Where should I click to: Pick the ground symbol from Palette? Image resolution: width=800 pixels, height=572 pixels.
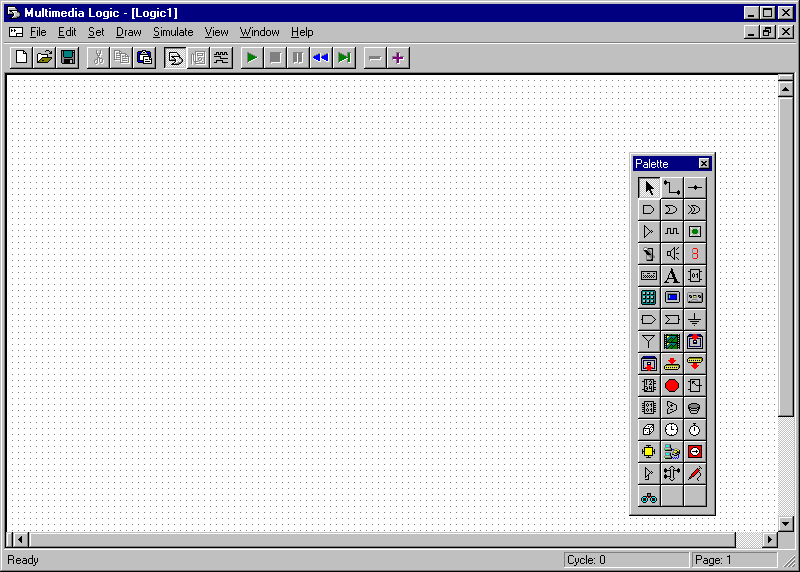[695, 319]
